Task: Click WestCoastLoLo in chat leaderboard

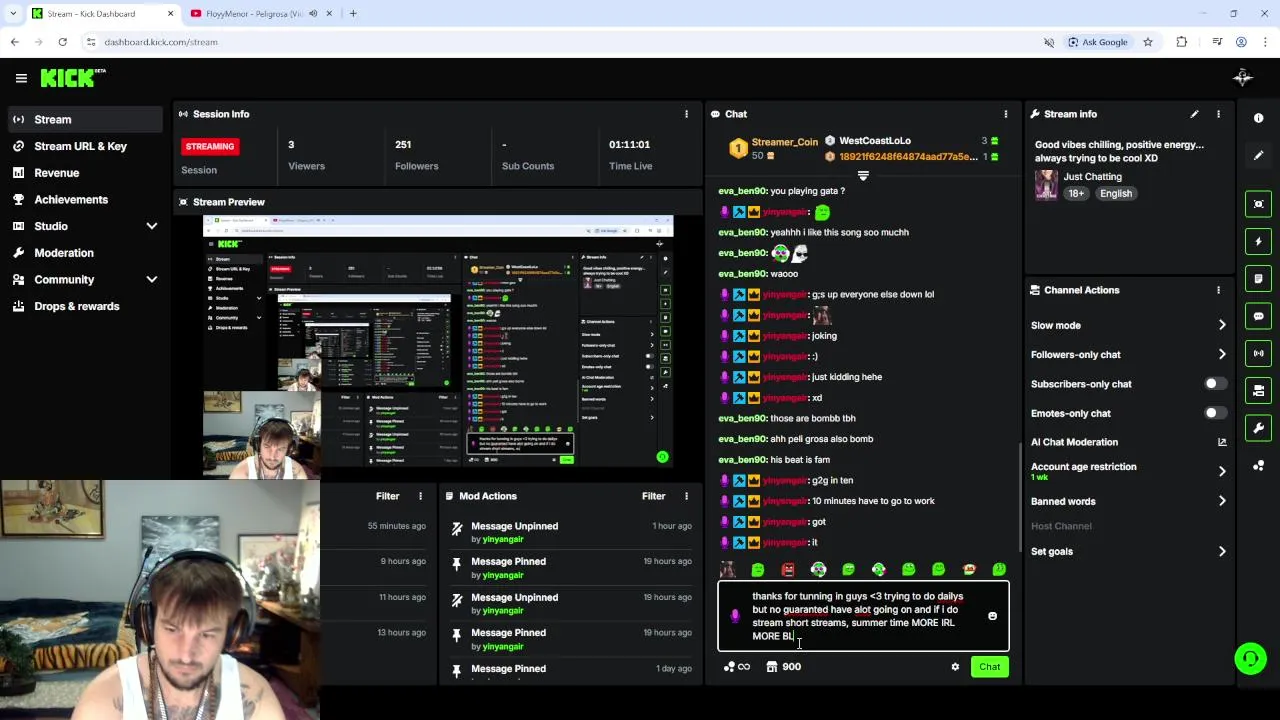Action: (874, 141)
